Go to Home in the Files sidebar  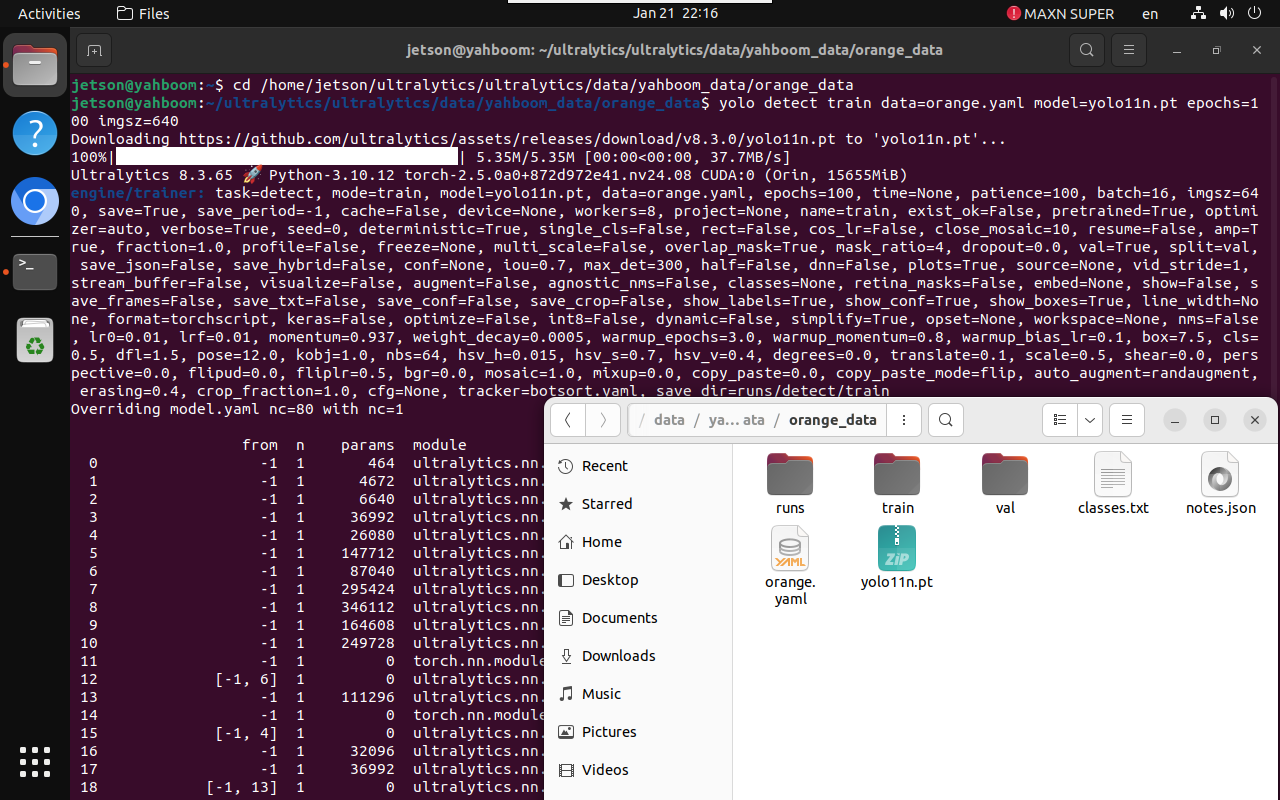click(x=638, y=542)
